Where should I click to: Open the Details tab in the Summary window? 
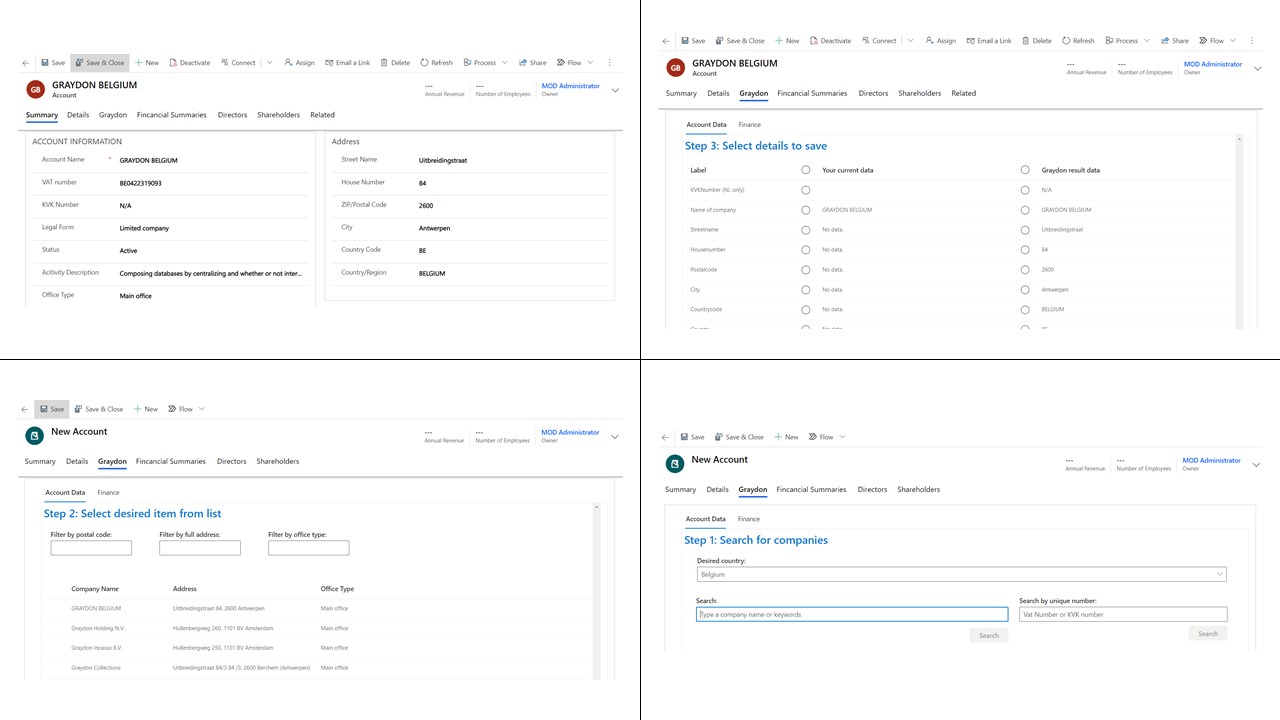point(78,115)
